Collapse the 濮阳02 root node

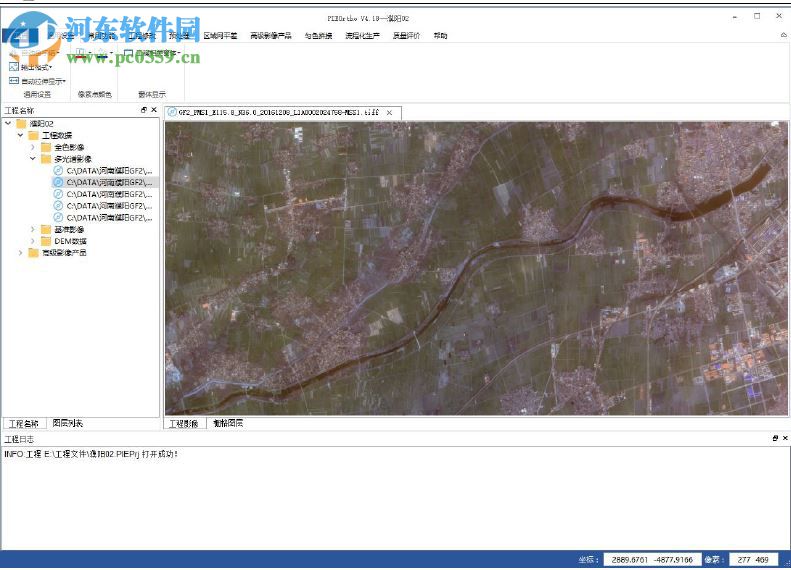[8, 123]
